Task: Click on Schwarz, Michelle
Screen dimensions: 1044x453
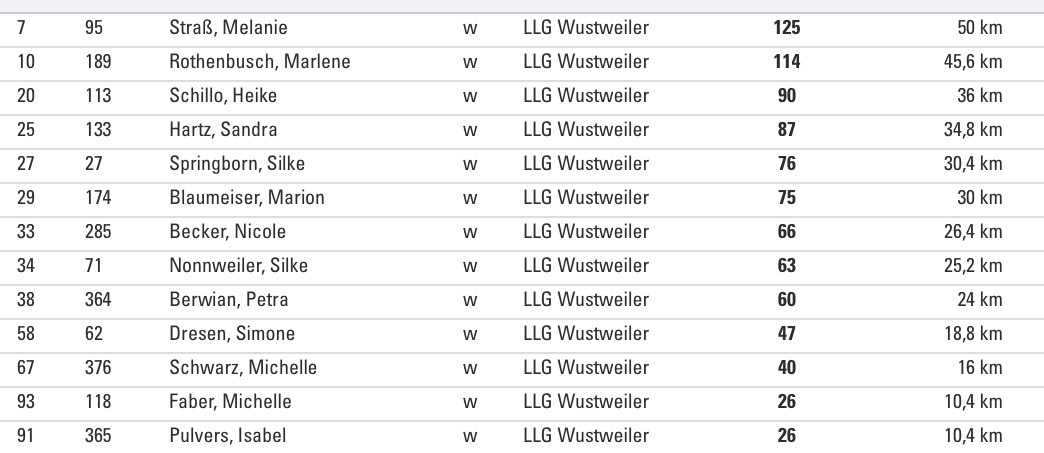Action: (243, 368)
